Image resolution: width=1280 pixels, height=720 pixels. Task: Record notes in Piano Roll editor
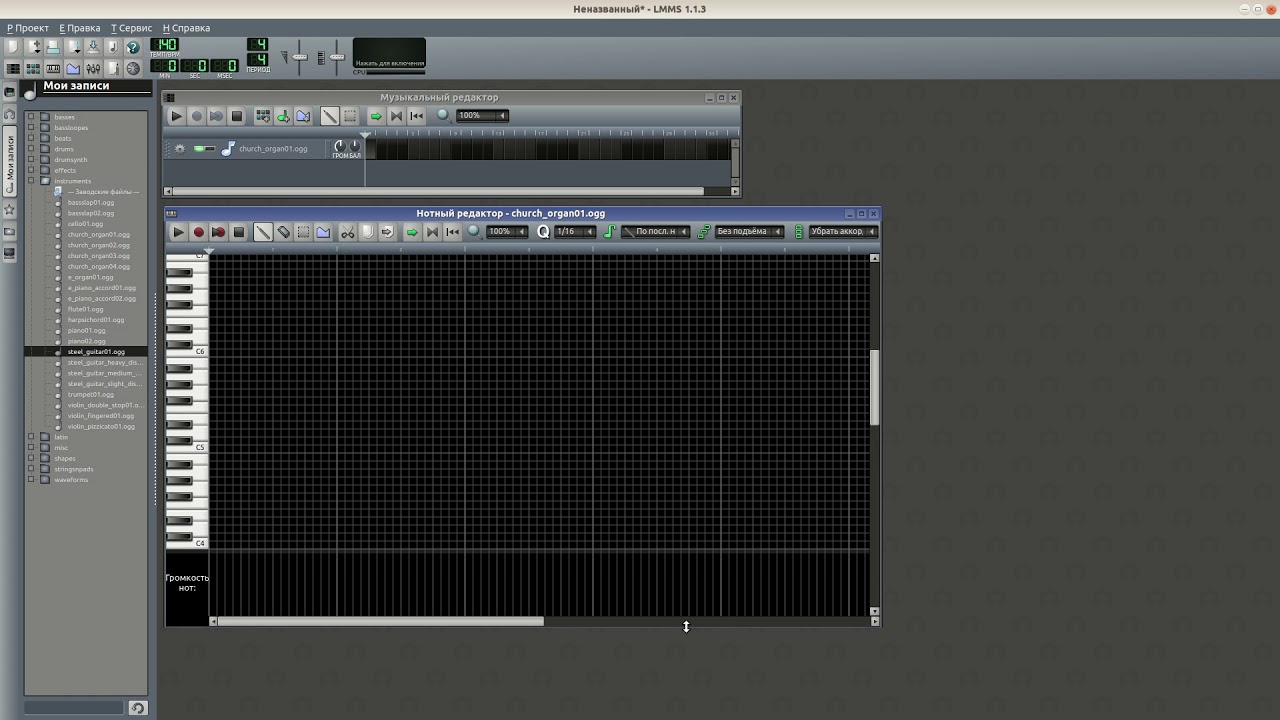[x=198, y=232]
